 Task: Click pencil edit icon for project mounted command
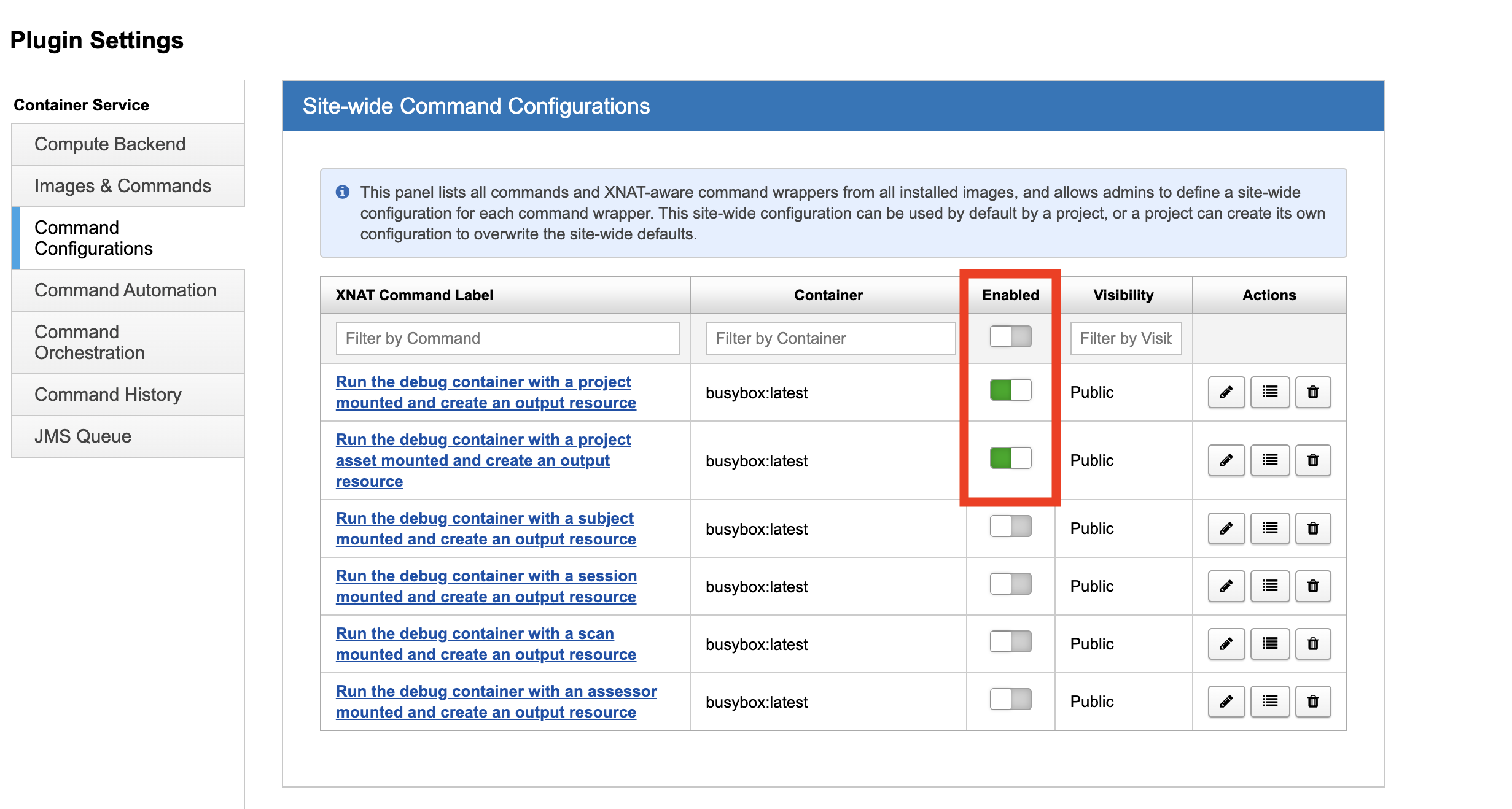[x=1226, y=392]
